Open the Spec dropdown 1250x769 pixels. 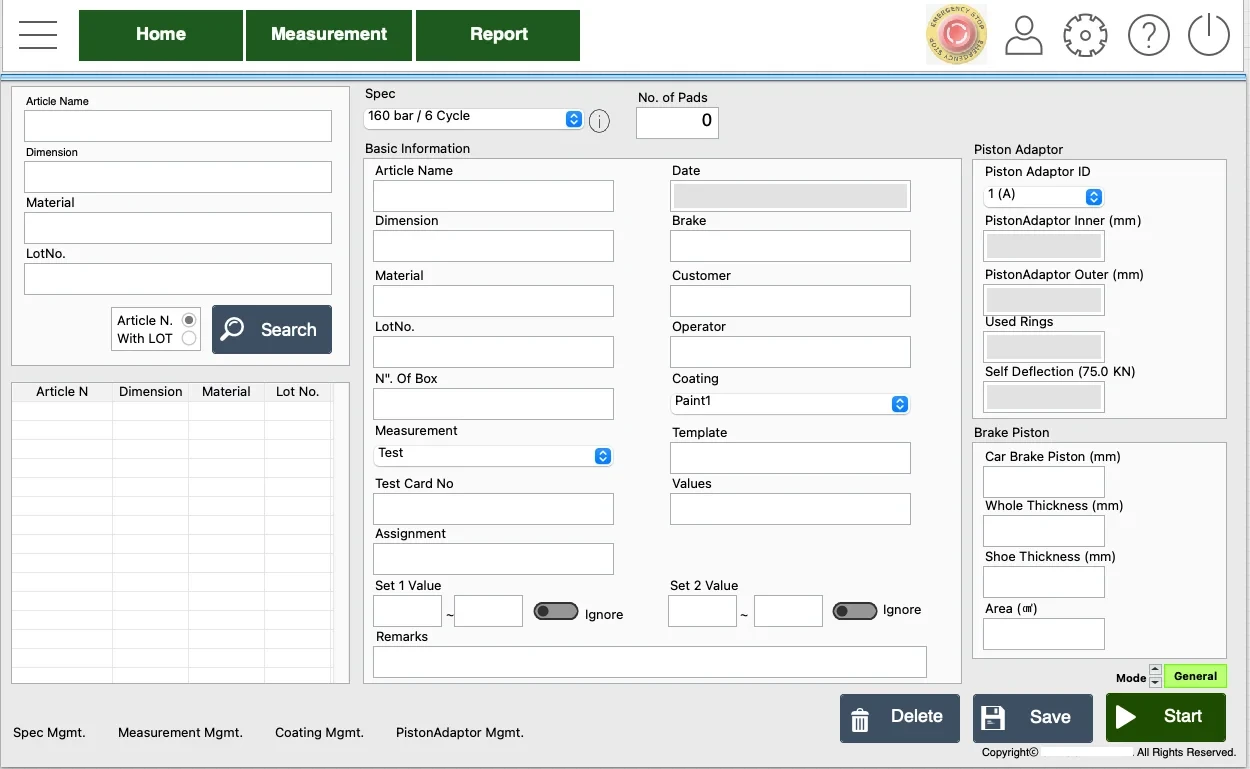(x=473, y=118)
